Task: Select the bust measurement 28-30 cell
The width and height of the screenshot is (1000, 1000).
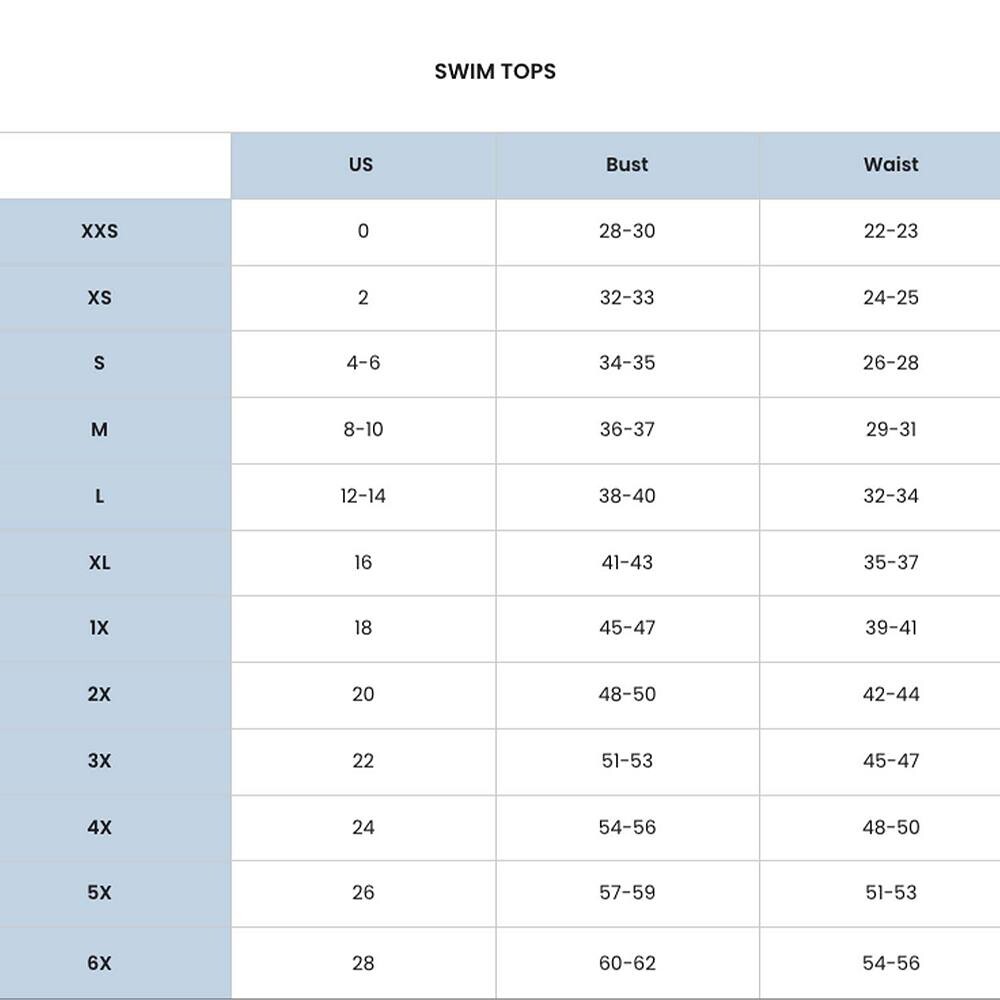Action: (x=627, y=231)
